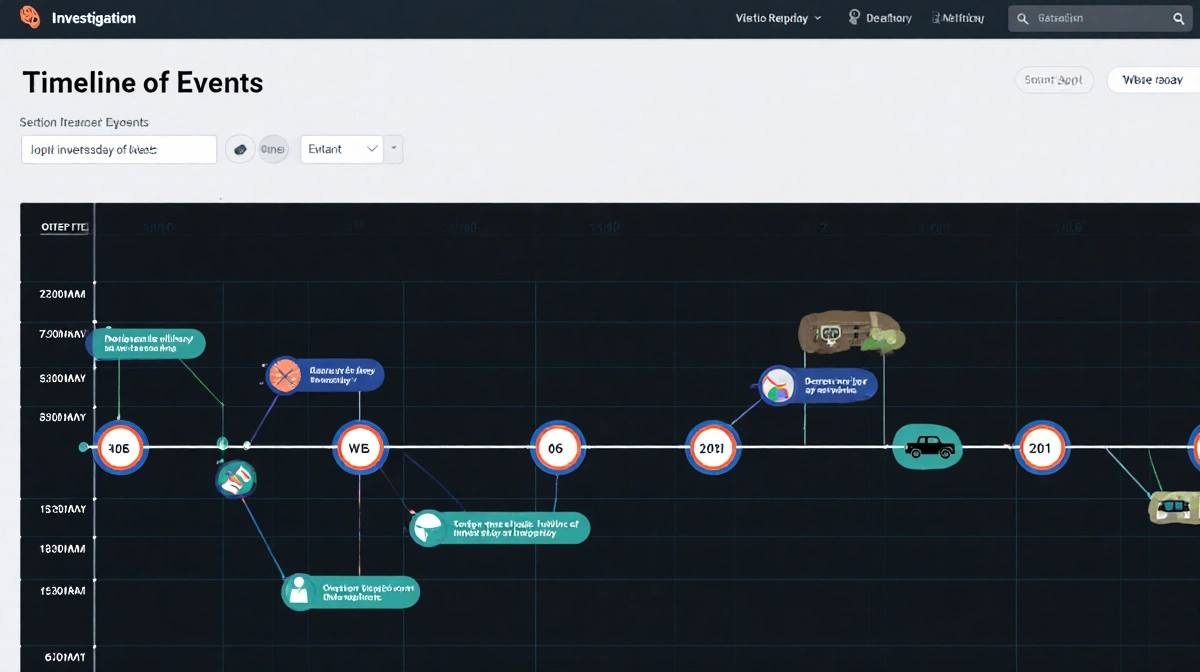This screenshot has height=672, width=1200.
Task: Click the black car event icon
Action: coord(927,447)
